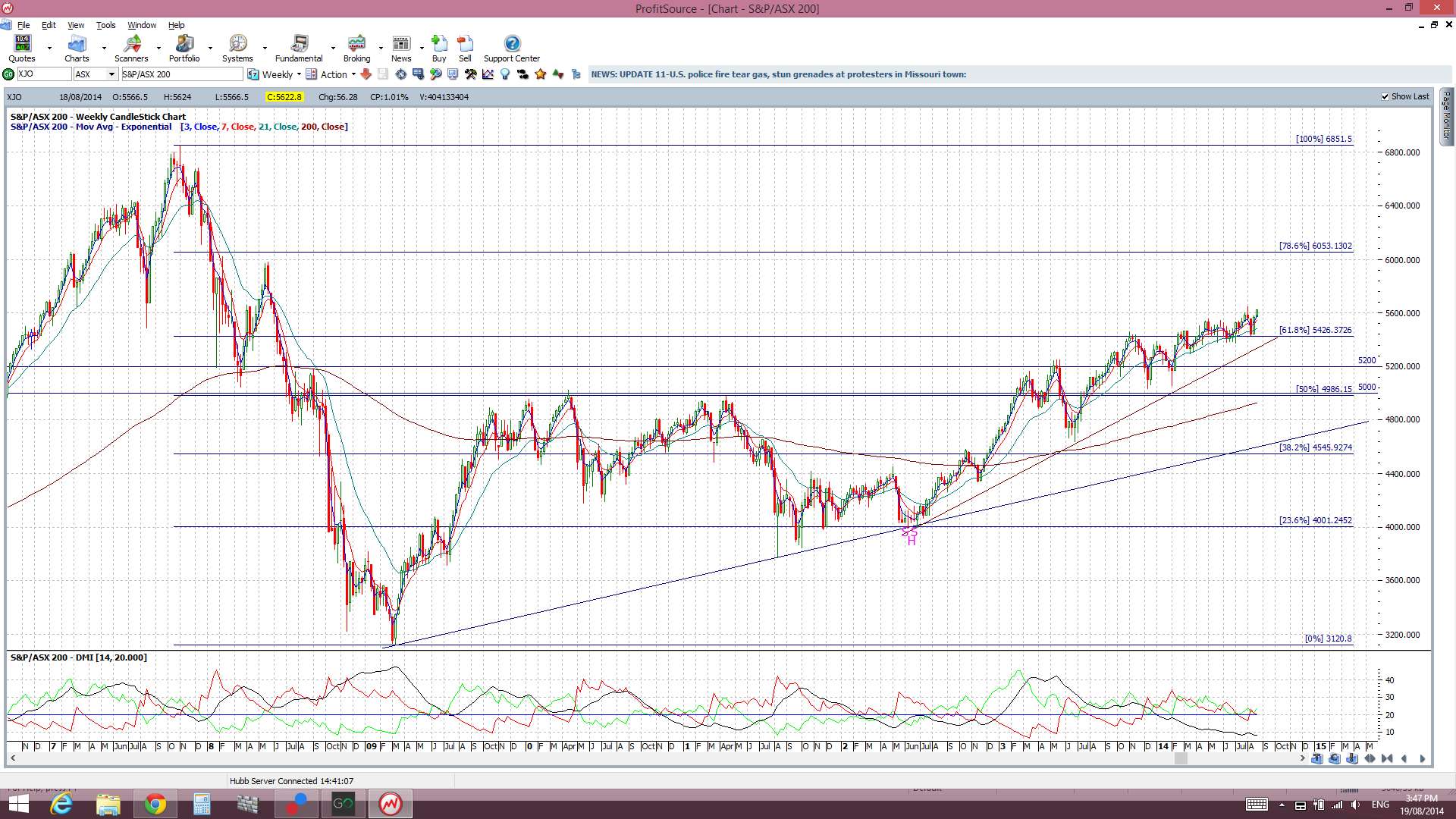Click the Hubb Server Connected status text
Viewport: 1456px width, 819px height.
291,780
